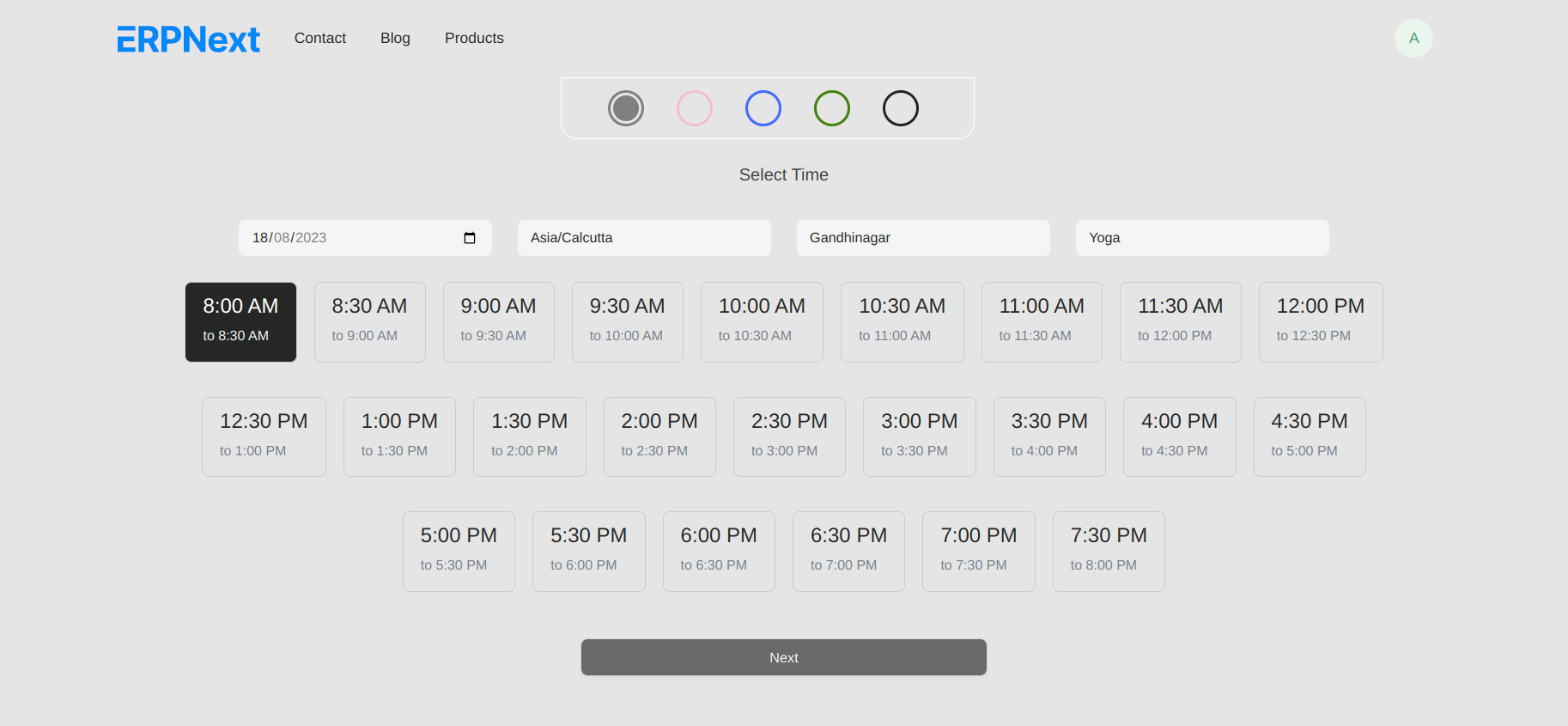
Task: Select the black step circle
Action: coord(901,108)
